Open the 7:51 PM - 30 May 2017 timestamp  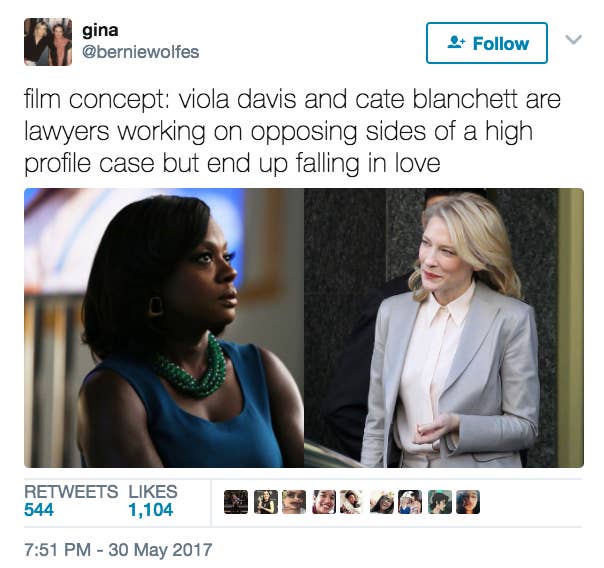(118, 549)
